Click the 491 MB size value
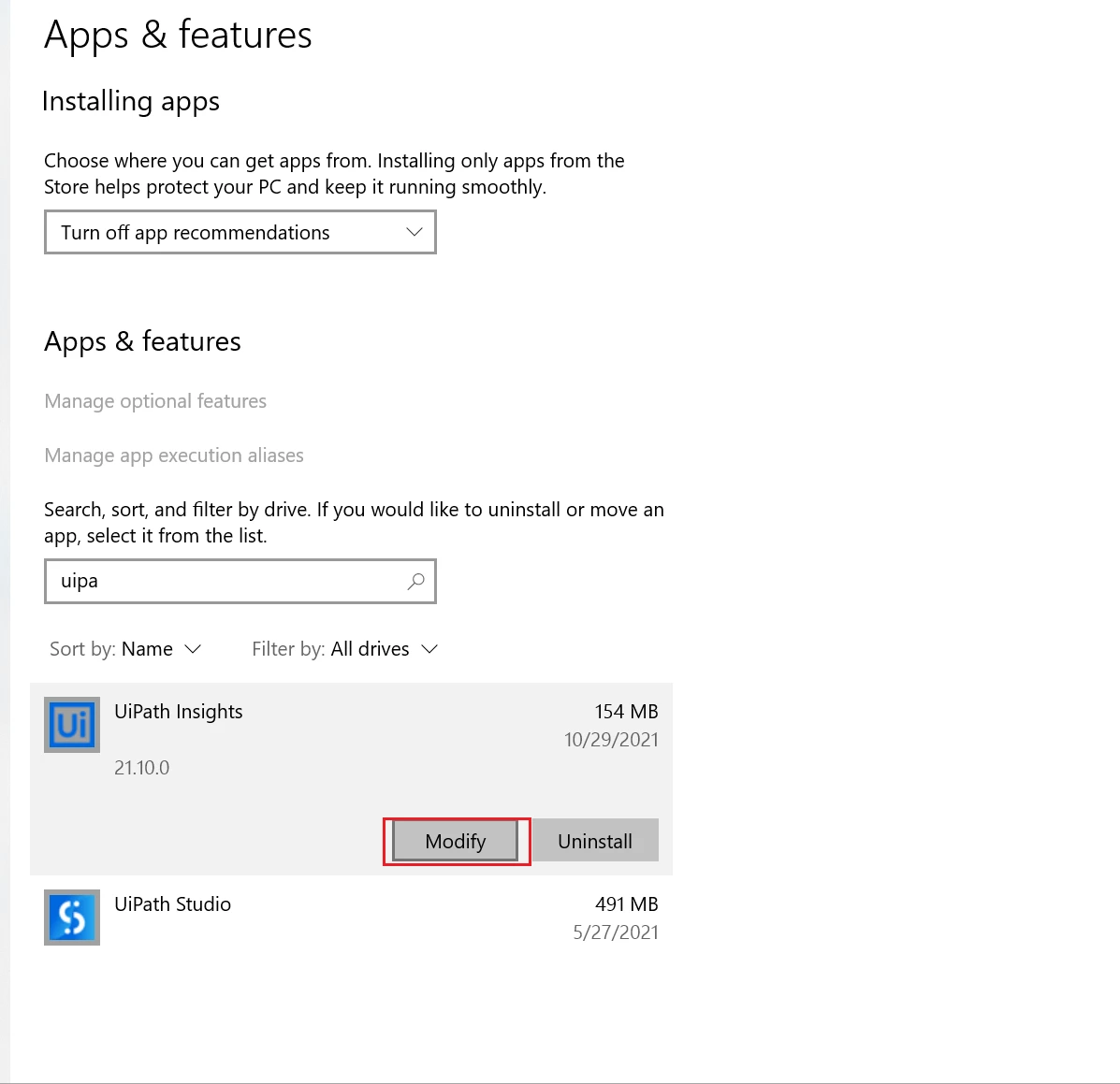 pos(626,904)
